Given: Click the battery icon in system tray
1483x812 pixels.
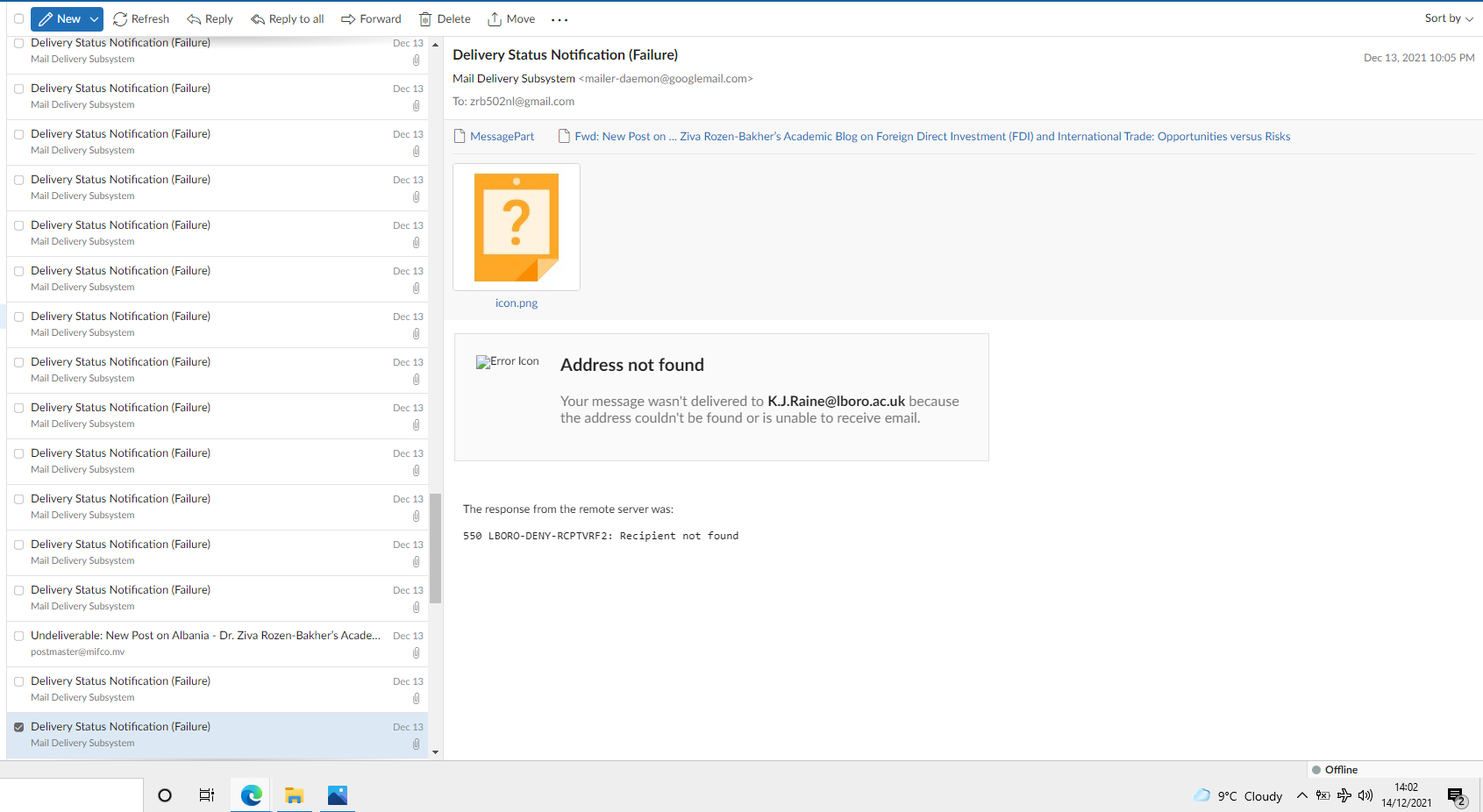Looking at the screenshot, I should 1323,795.
